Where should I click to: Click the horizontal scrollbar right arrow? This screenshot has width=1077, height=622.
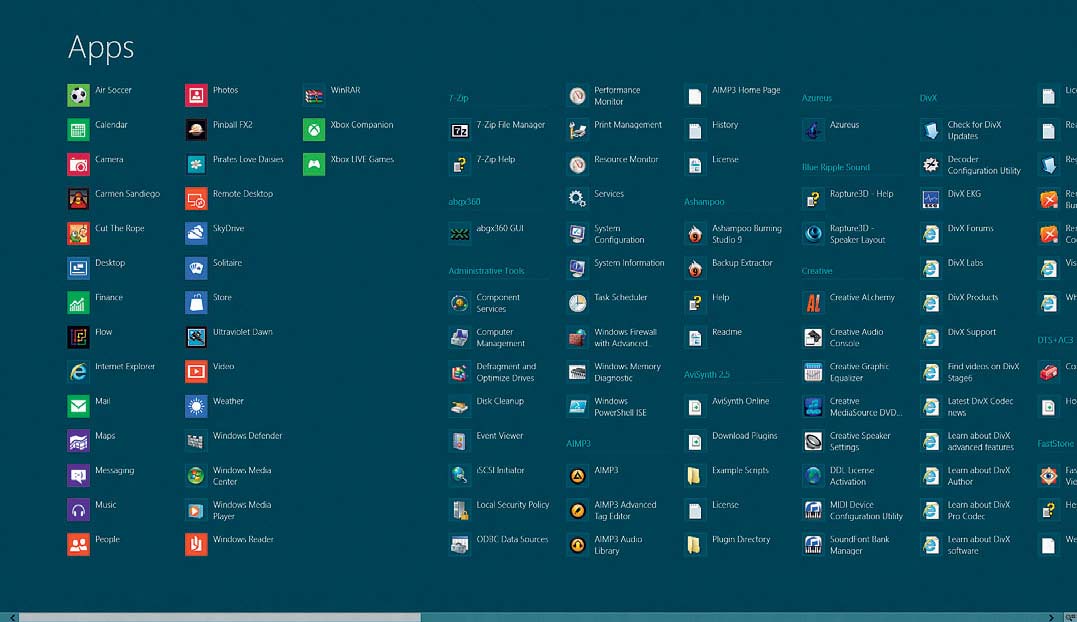tap(1052, 617)
